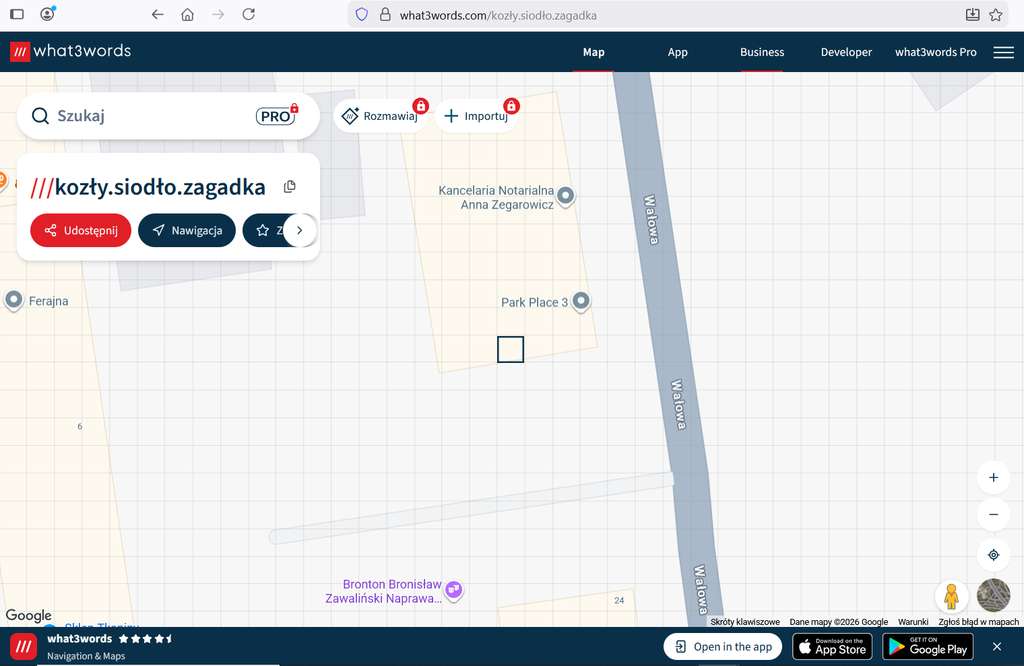
Task: Click the Importuj button
Action: pos(477,116)
